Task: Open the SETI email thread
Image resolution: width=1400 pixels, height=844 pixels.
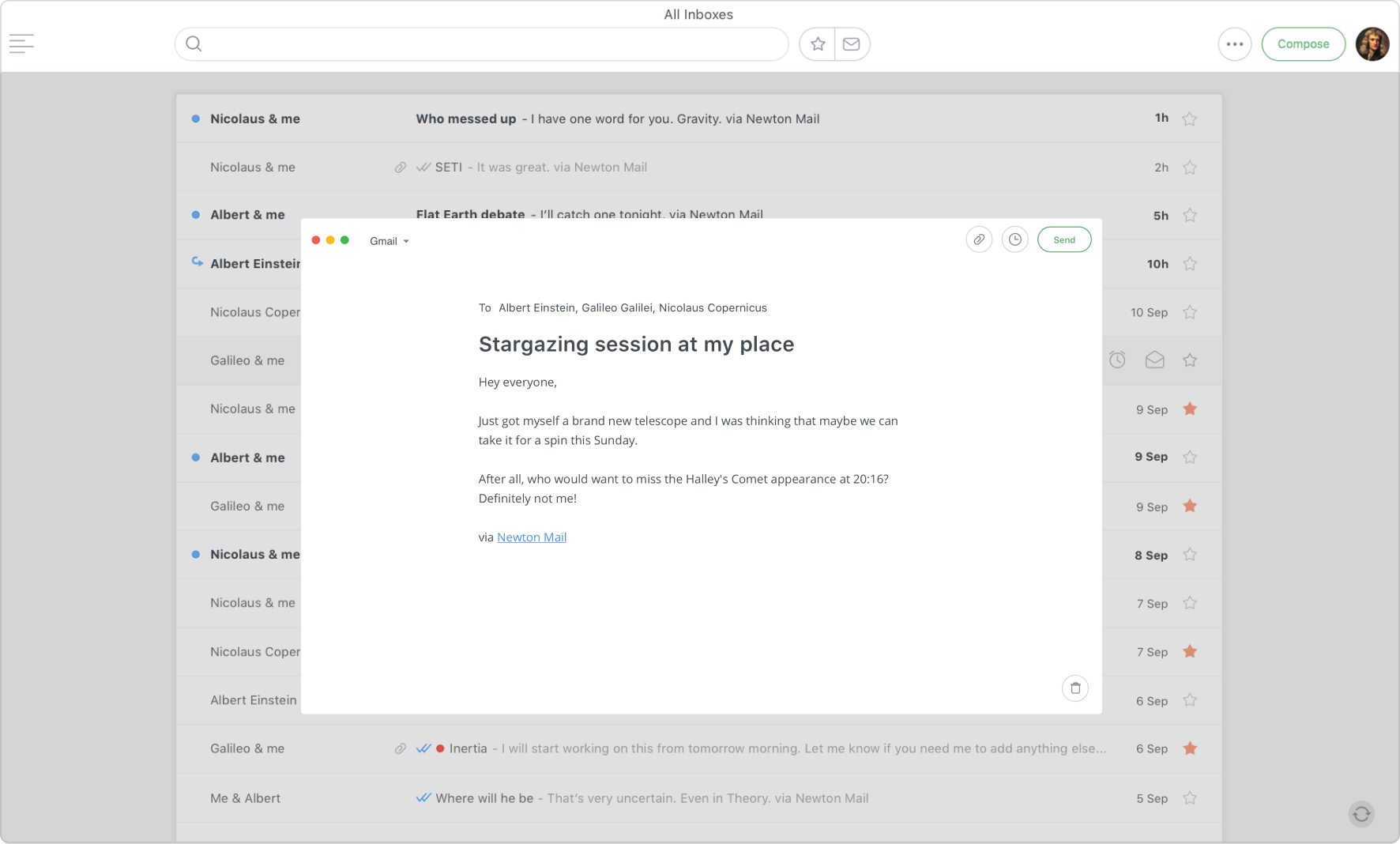Action: pos(698,168)
